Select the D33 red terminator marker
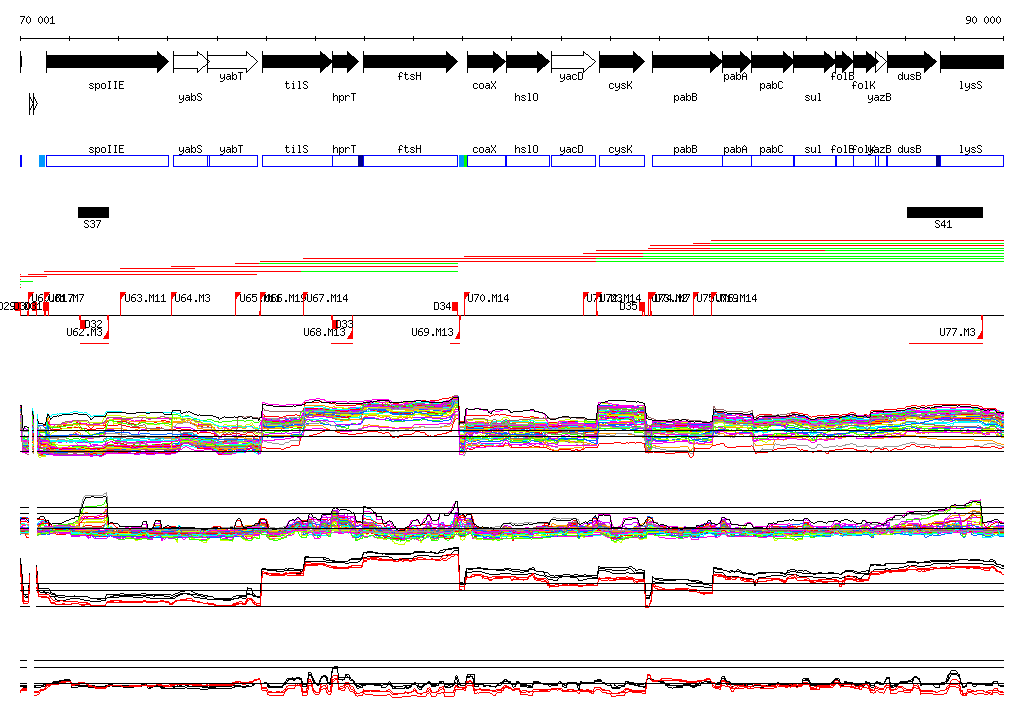This screenshot has width=1024, height=714. pos(334,324)
